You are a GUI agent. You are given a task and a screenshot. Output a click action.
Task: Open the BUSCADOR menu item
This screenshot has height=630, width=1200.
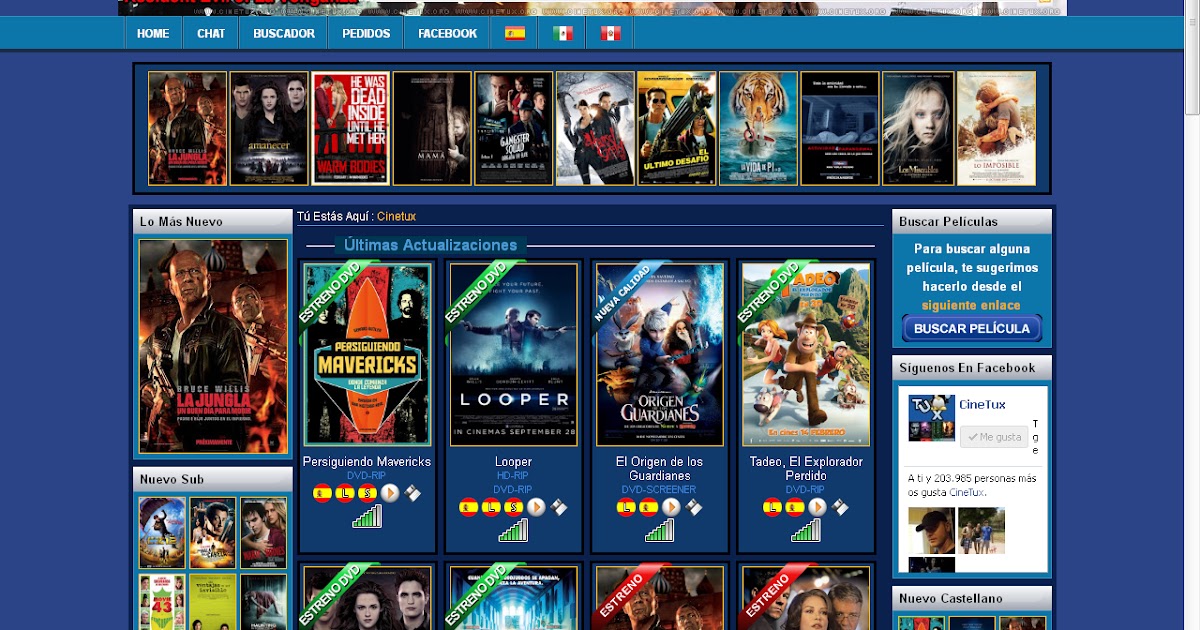284,33
